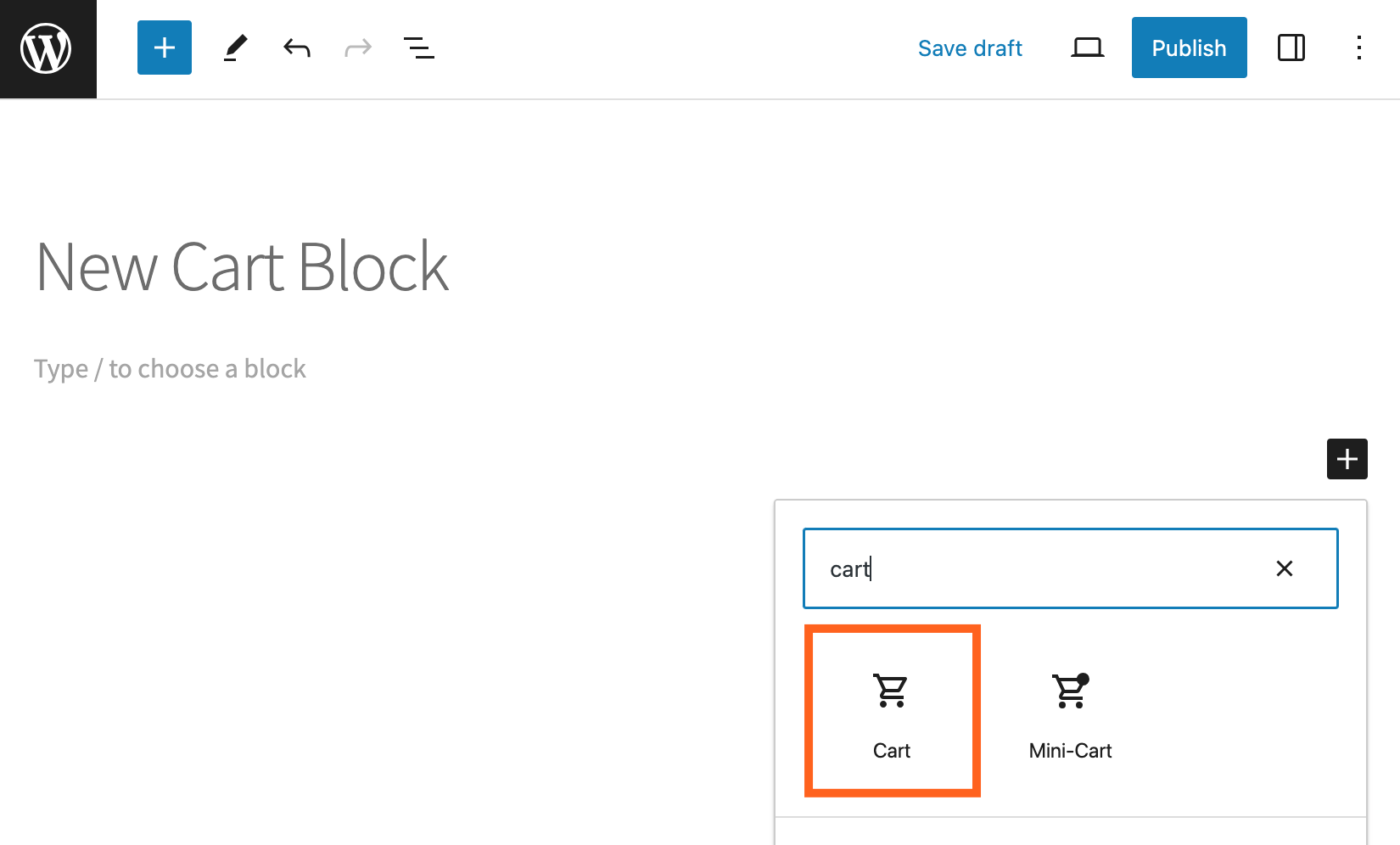Open the laptop preview device dropdown
The width and height of the screenshot is (1400, 845).
1087,48
